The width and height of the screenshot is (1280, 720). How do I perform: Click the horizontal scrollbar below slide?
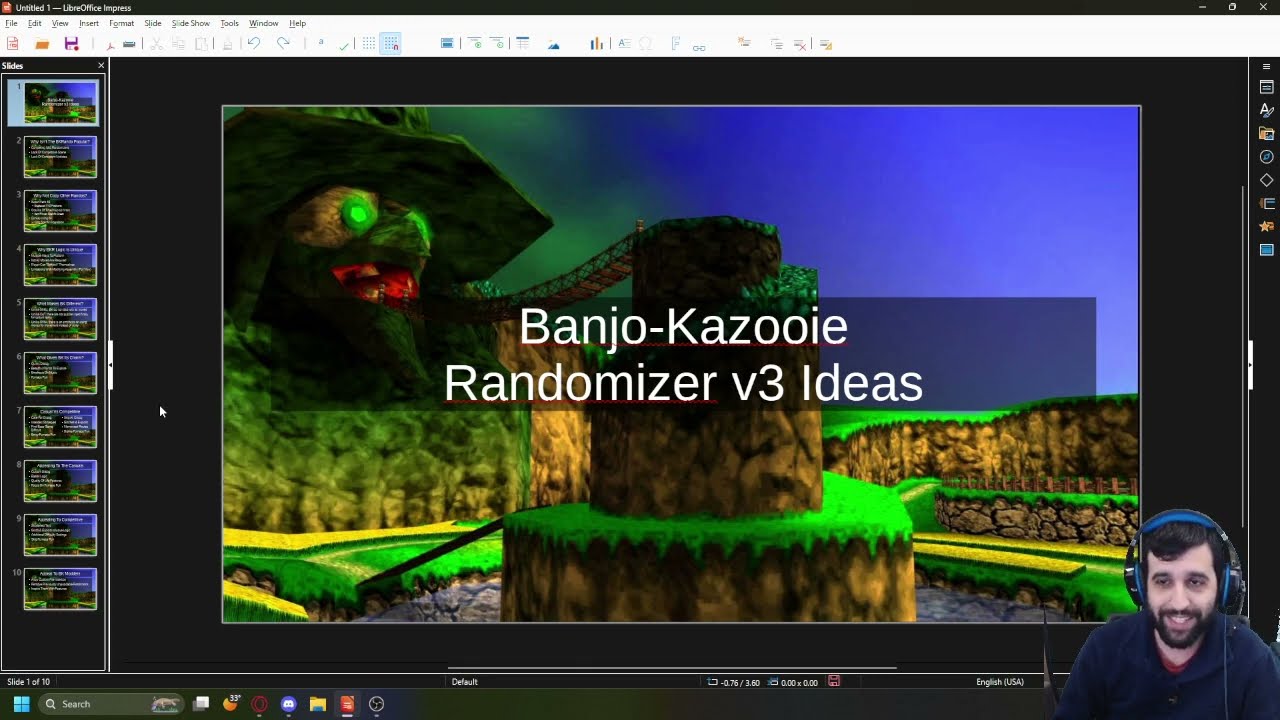(672, 667)
